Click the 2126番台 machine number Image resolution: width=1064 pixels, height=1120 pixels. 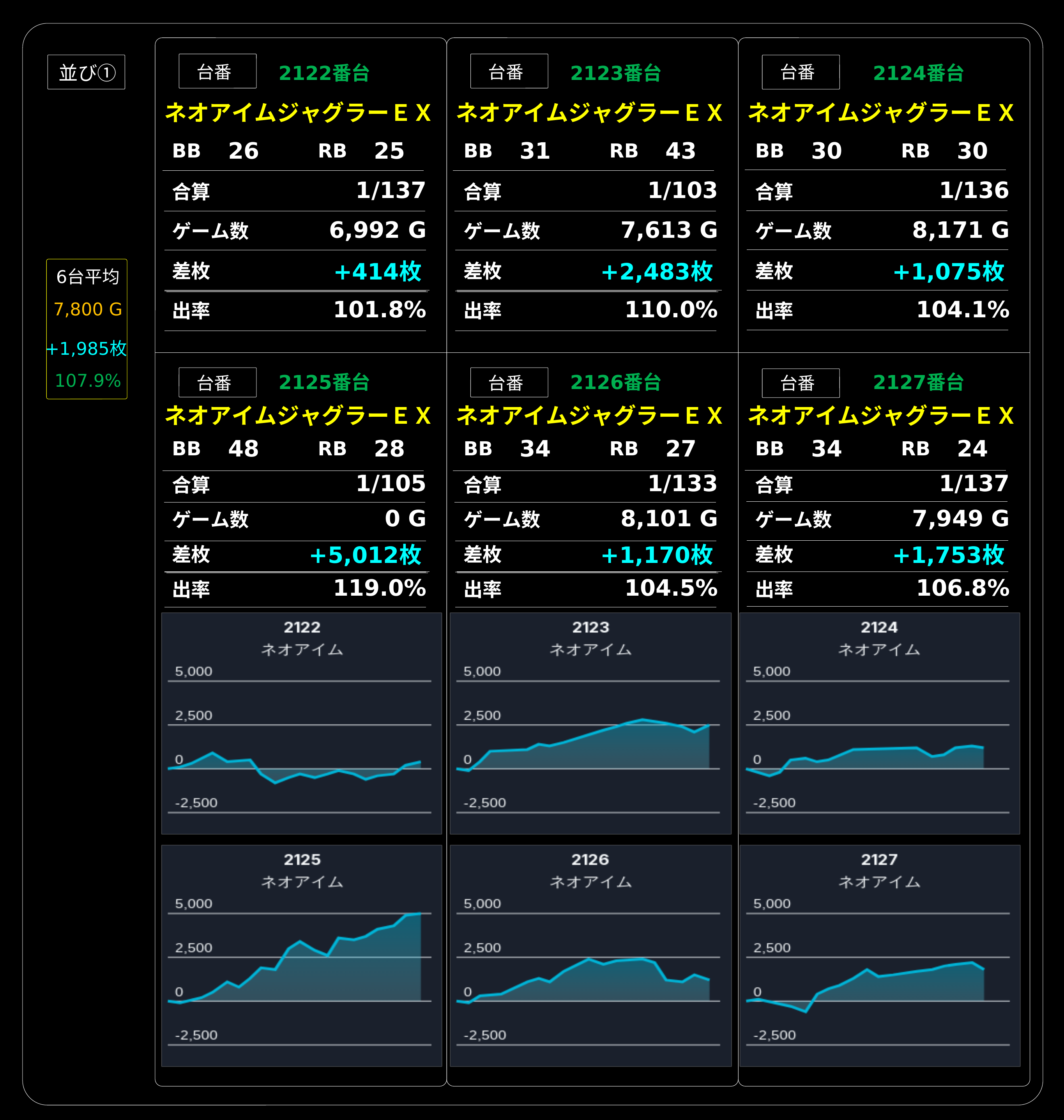pyautogui.click(x=615, y=382)
